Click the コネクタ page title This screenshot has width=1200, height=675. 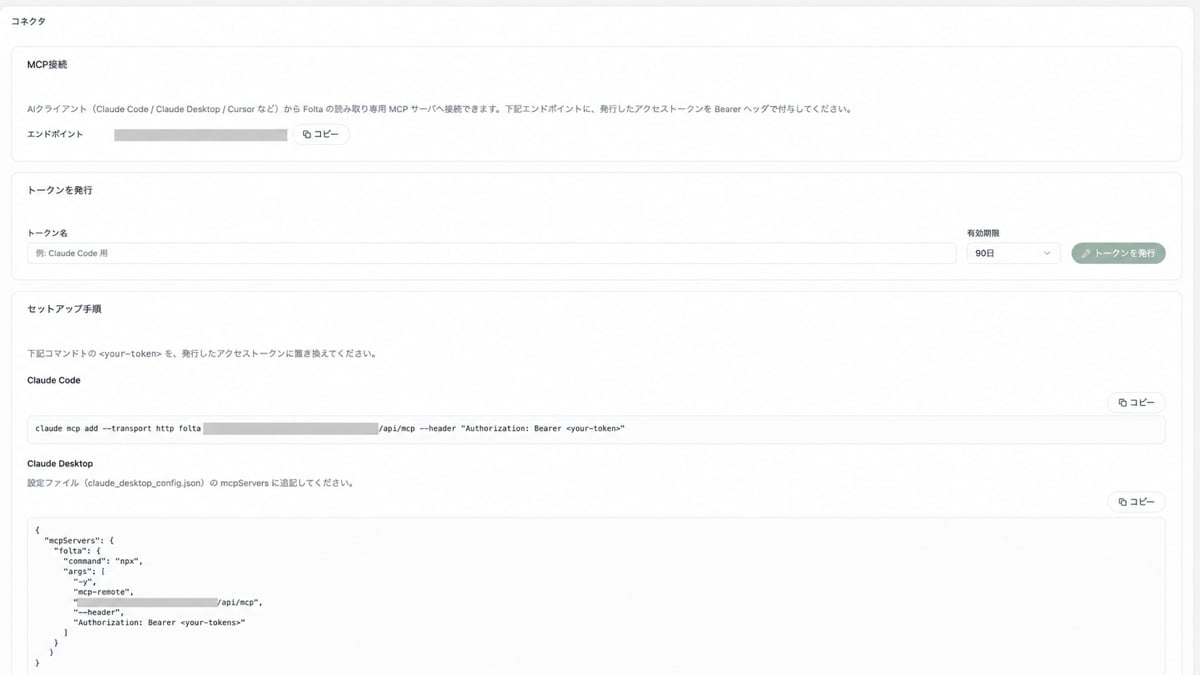(x=28, y=21)
